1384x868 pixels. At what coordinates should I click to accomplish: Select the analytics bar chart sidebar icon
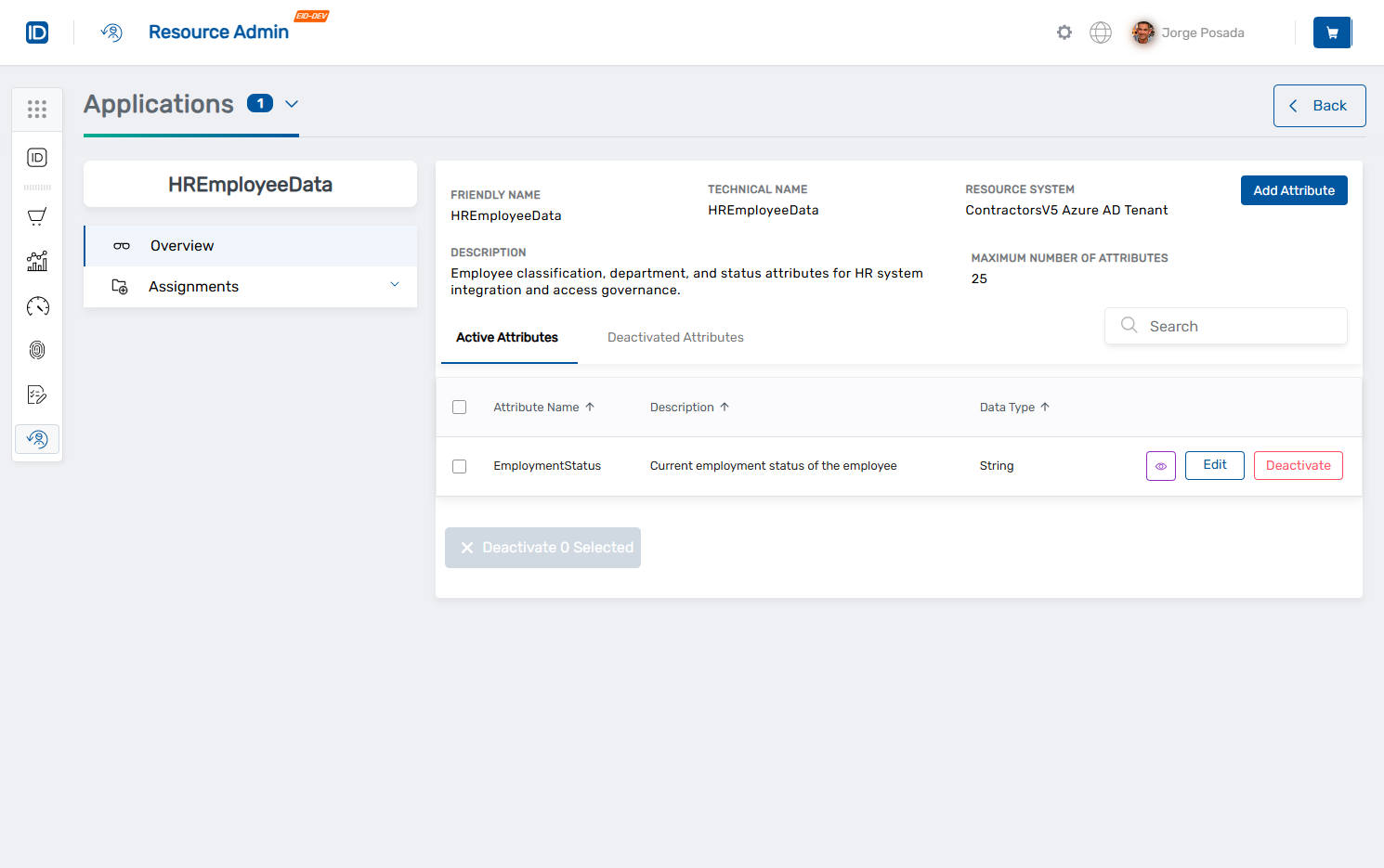[x=37, y=261]
